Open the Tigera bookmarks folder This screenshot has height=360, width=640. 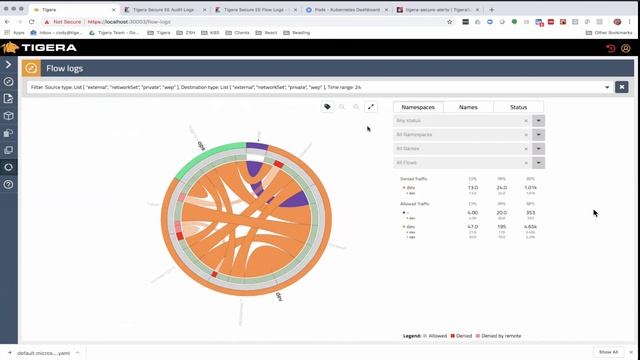(x=159, y=33)
